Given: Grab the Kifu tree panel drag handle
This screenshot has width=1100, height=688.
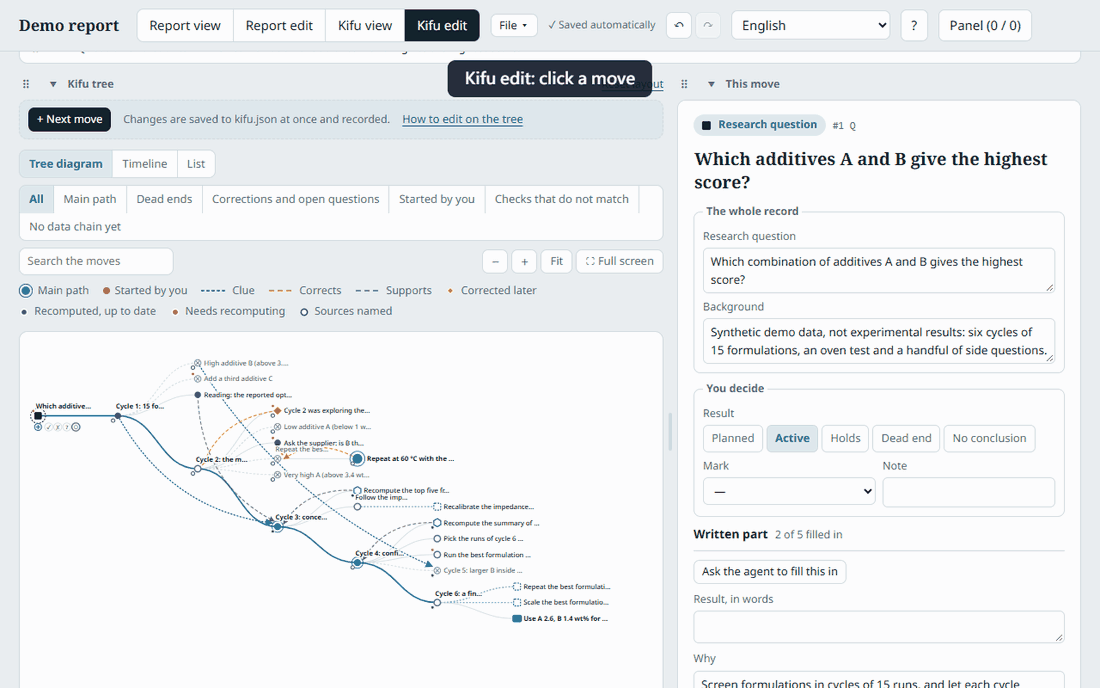Looking at the screenshot, I should 26,84.
